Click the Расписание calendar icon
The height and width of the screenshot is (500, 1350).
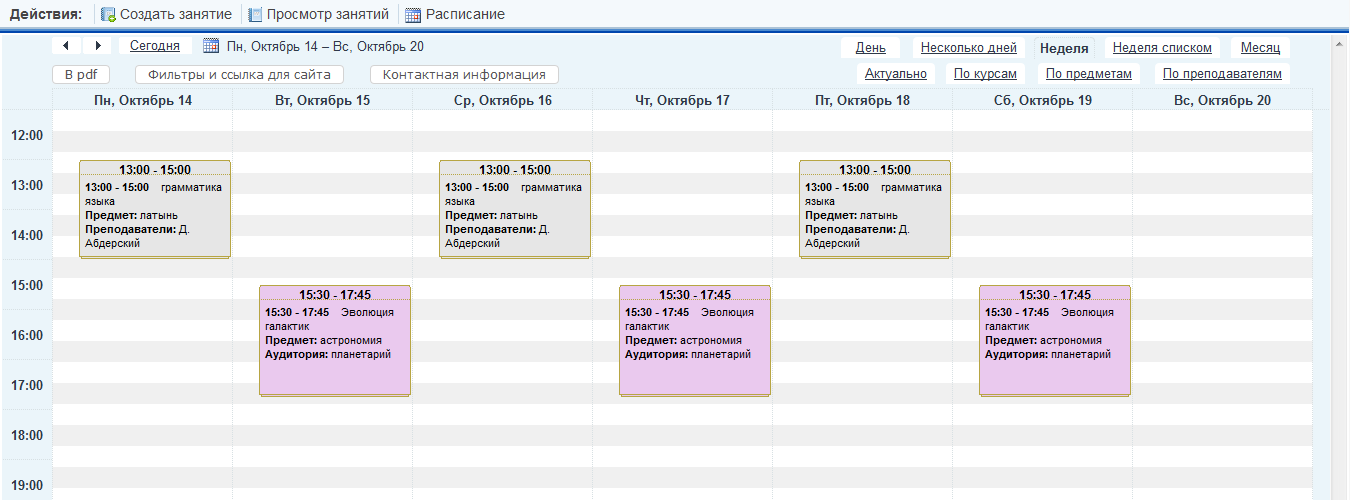click(413, 15)
